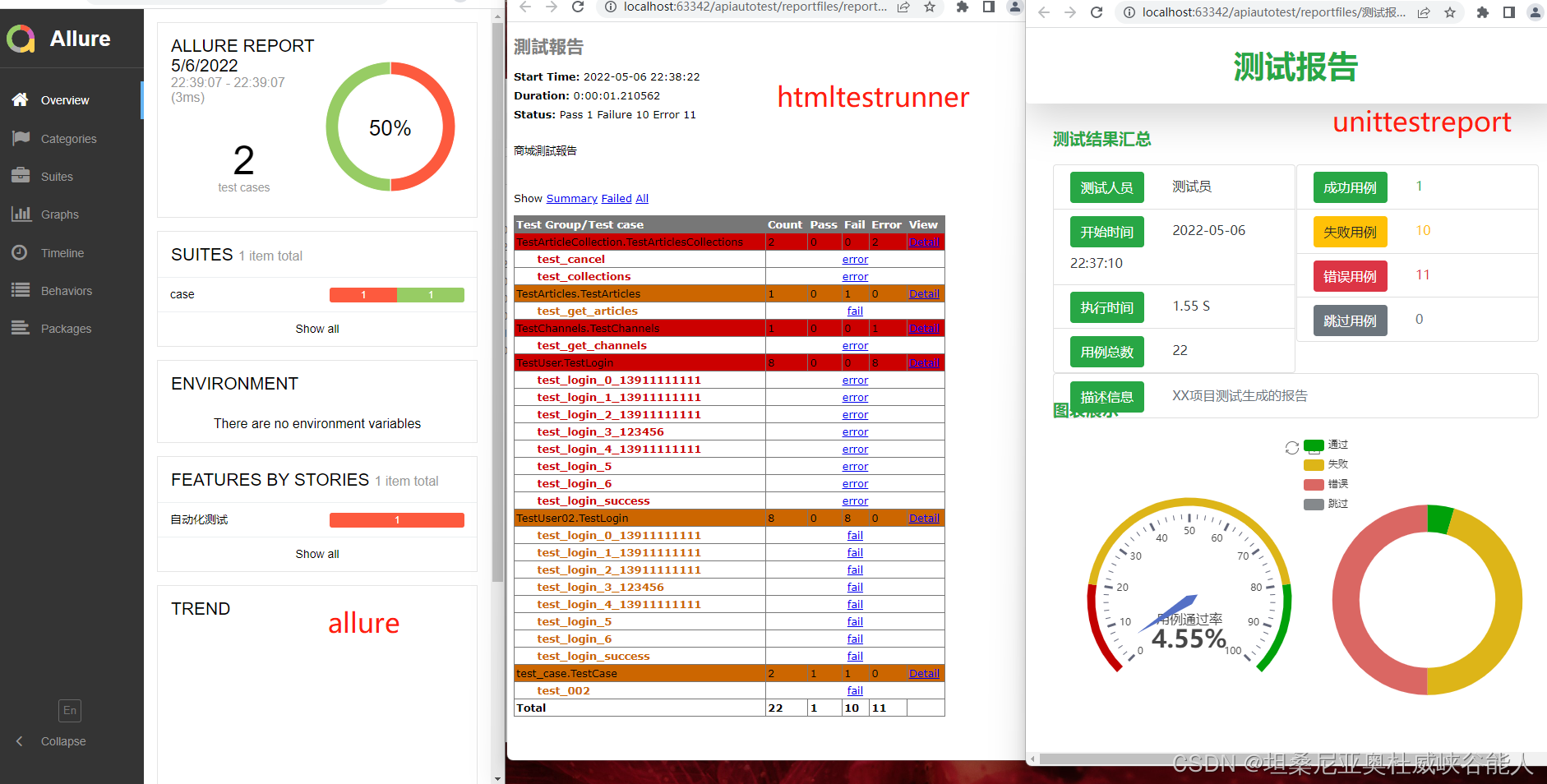Viewport: 1547px width, 784px height.
Task: Open Behaviors list icon in sidebar
Action: point(21,290)
